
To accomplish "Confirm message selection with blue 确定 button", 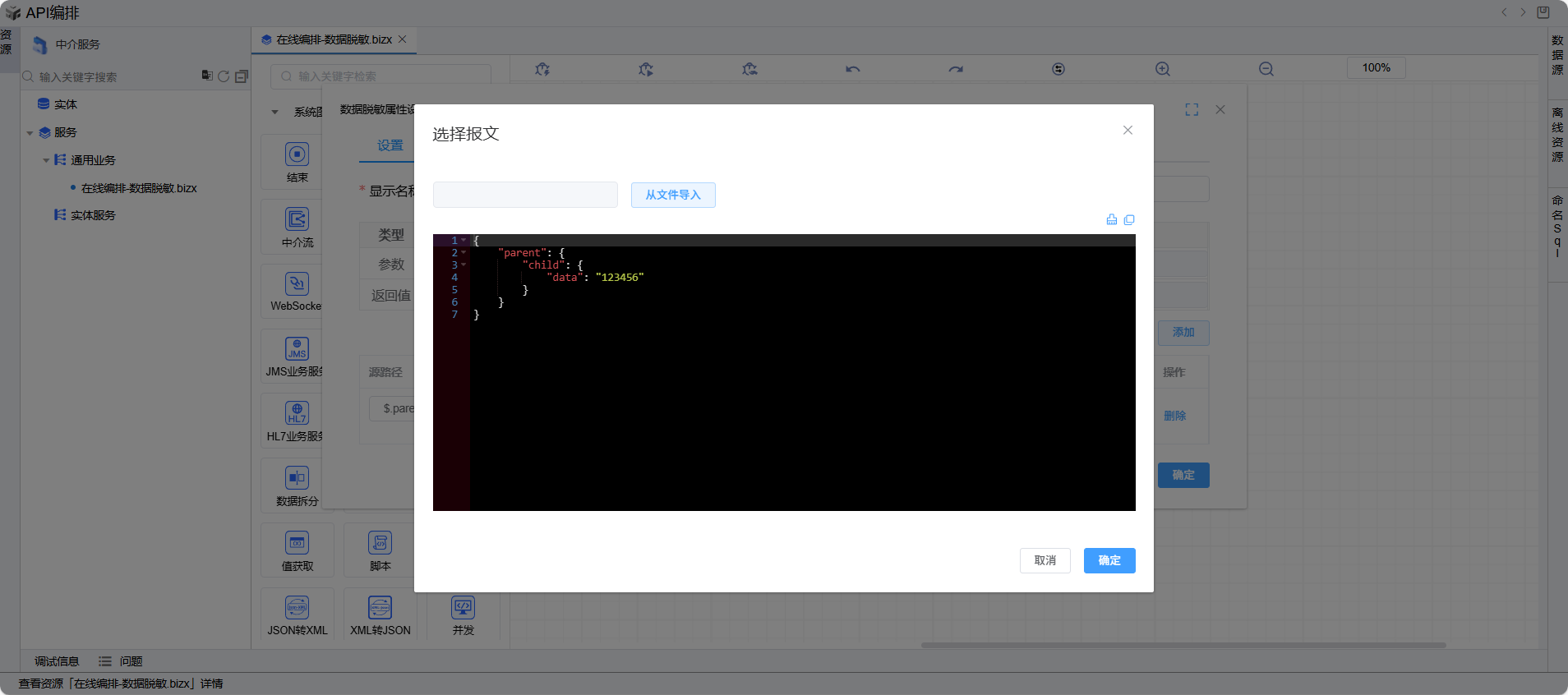I will pyautogui.click(x=1109, y=560).
